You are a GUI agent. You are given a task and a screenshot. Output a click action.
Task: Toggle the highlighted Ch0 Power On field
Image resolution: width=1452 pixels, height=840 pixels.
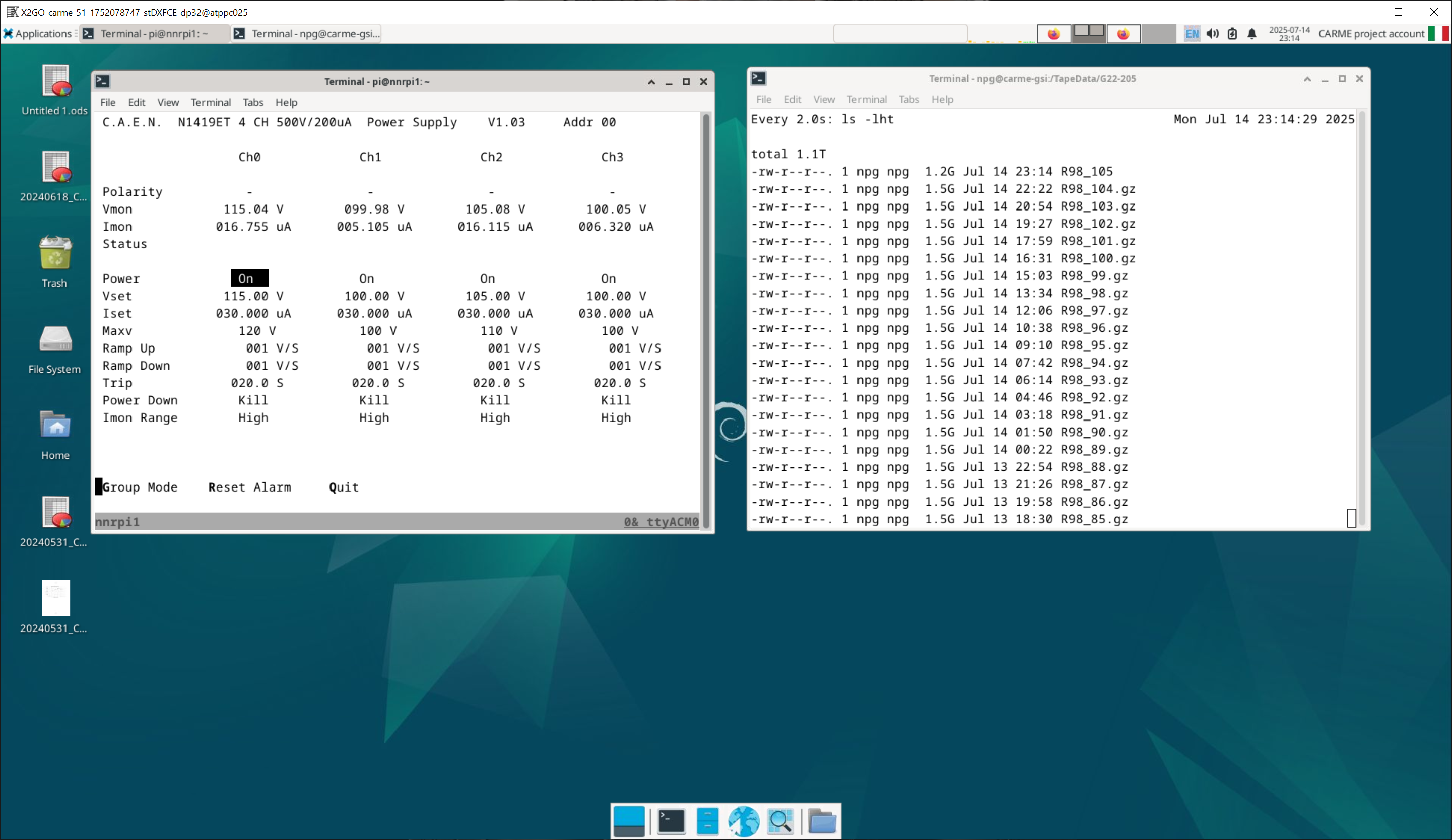click(249, 278)
